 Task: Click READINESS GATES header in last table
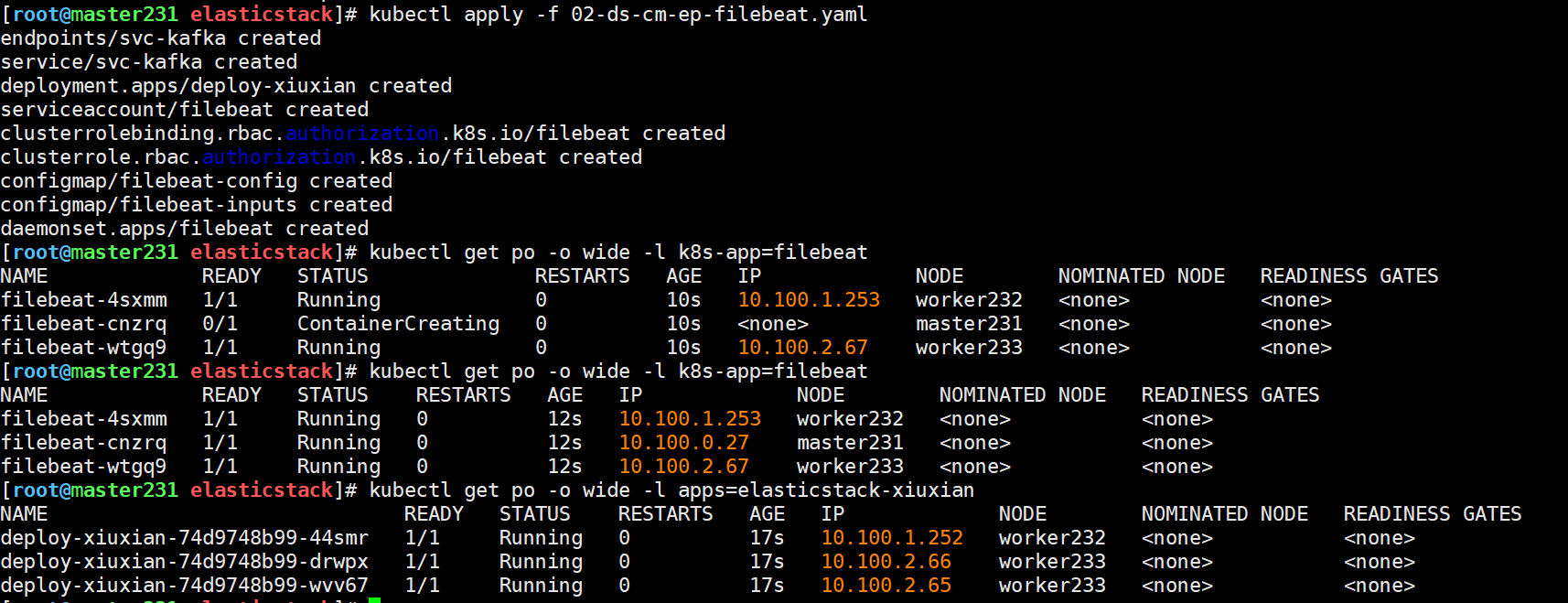tap(1433, 514)
